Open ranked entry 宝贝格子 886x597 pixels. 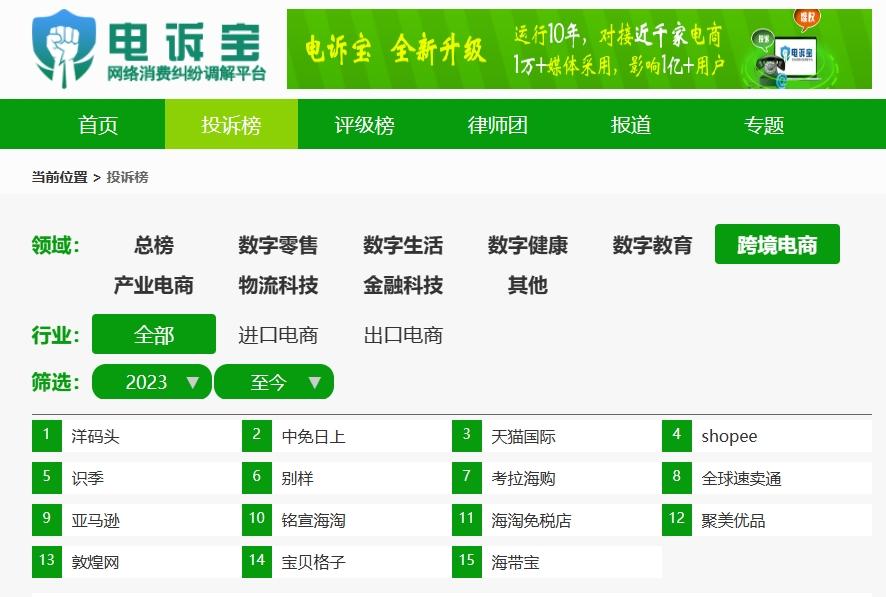[x=314, y=562]
